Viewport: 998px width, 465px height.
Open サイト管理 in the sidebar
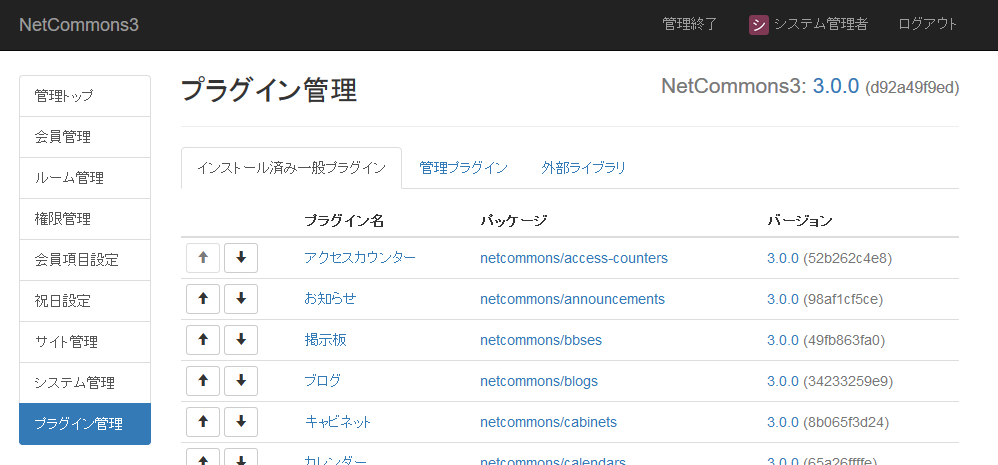[85, 342]
